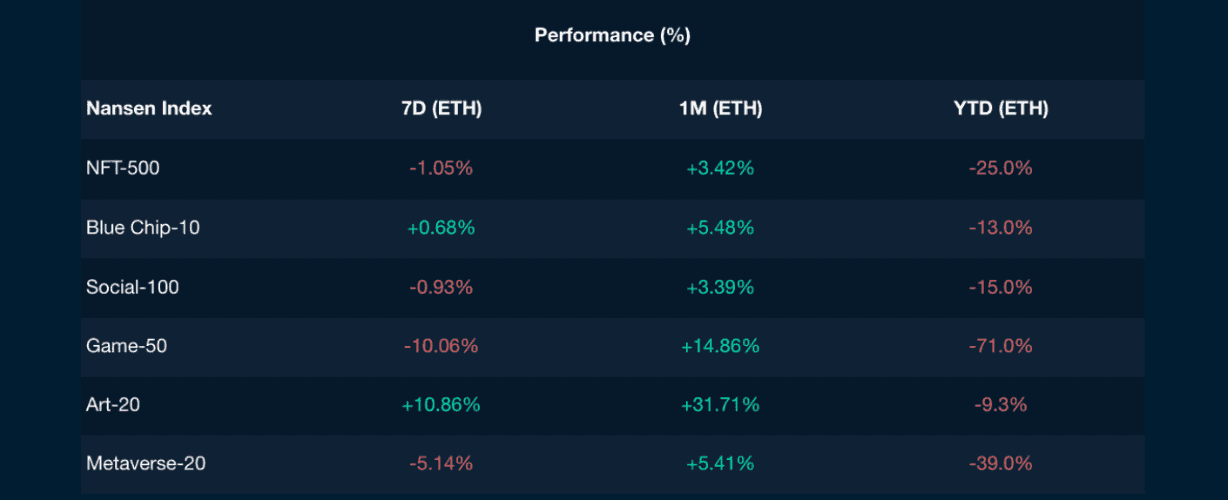Click Game-50 7D value -10.06%
Screen dimensions: 1228x500
tap(441, 346)
